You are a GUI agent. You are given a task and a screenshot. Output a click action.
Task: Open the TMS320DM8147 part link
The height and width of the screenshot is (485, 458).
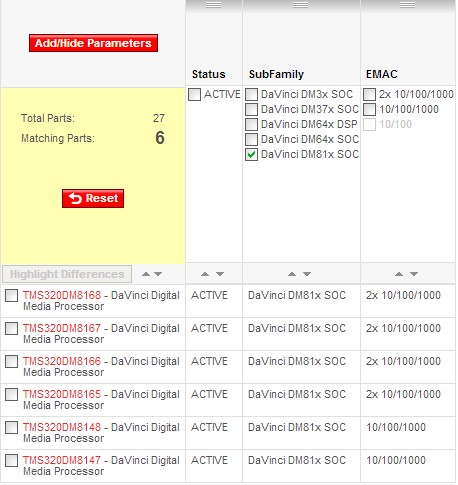pyautogui.click(x=62, y=460)
